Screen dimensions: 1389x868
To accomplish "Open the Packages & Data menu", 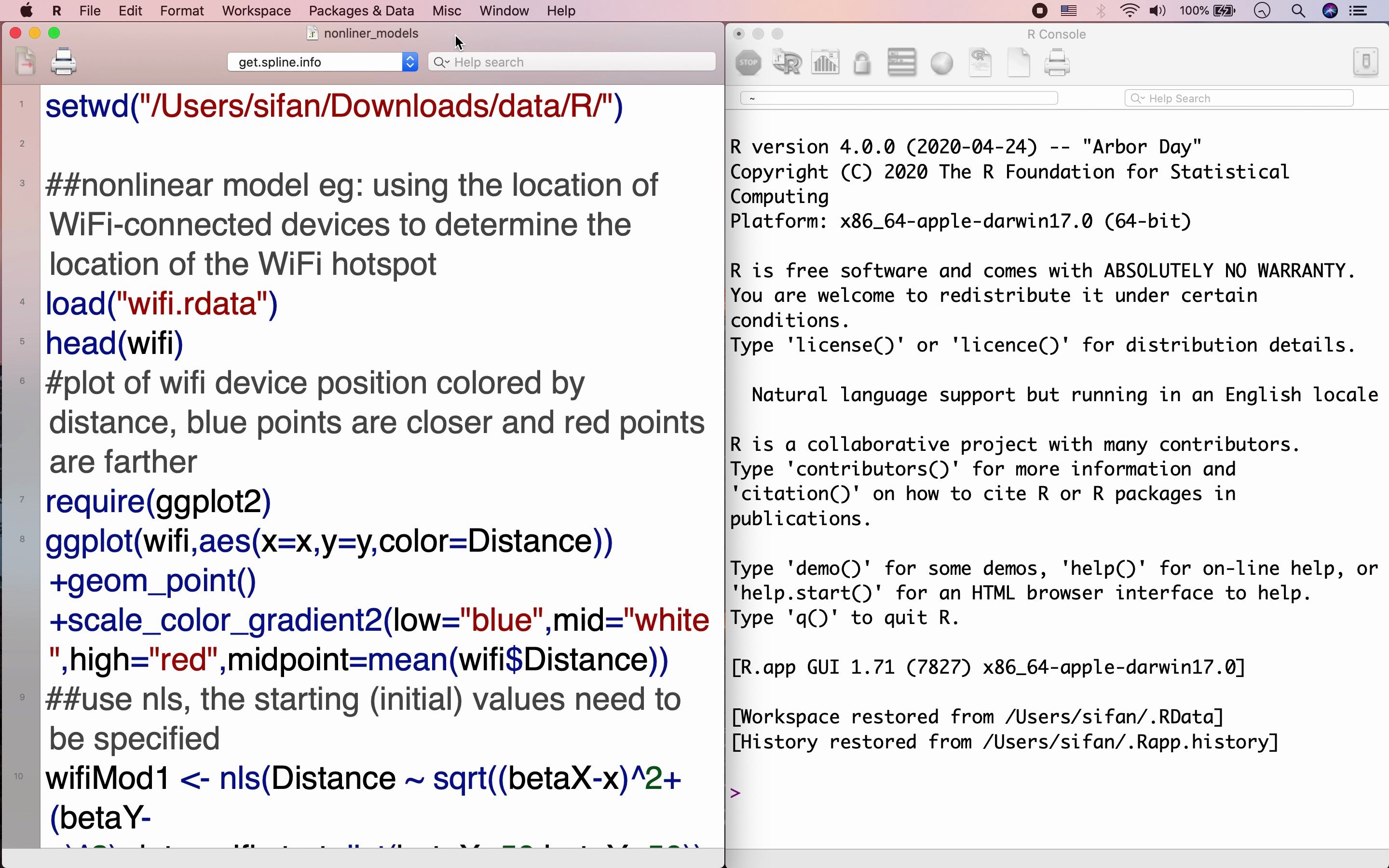I will [361, 11].
